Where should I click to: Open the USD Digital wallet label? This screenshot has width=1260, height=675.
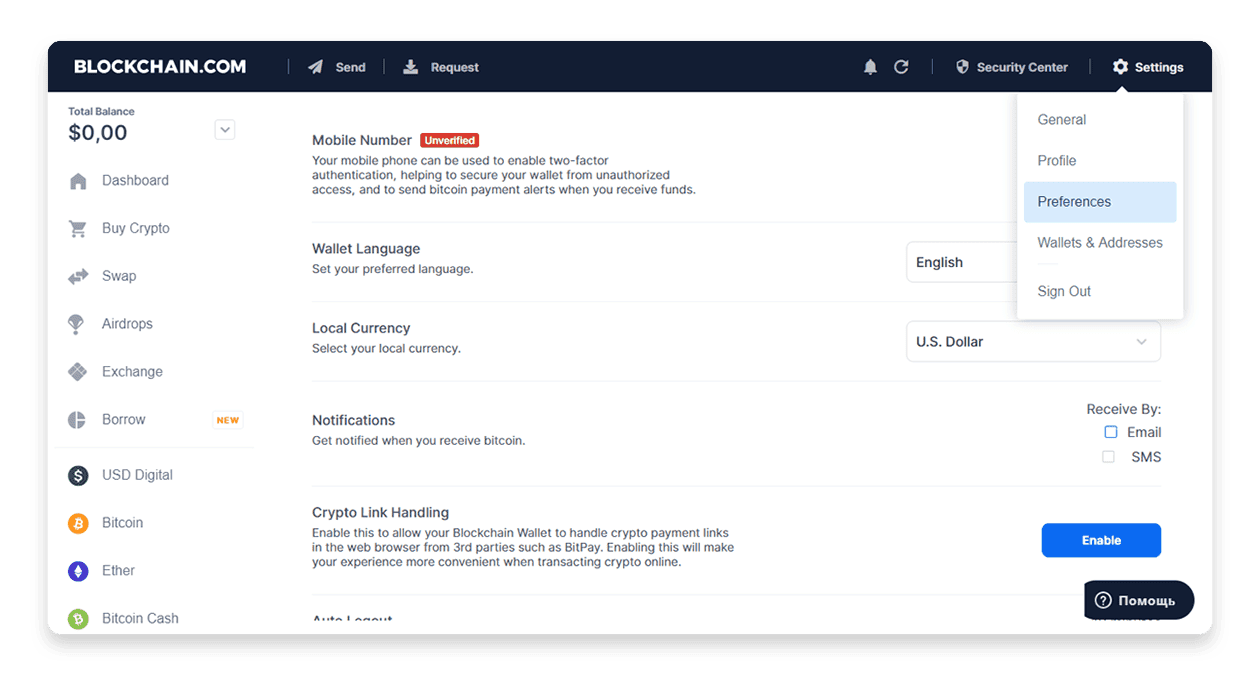137,475
